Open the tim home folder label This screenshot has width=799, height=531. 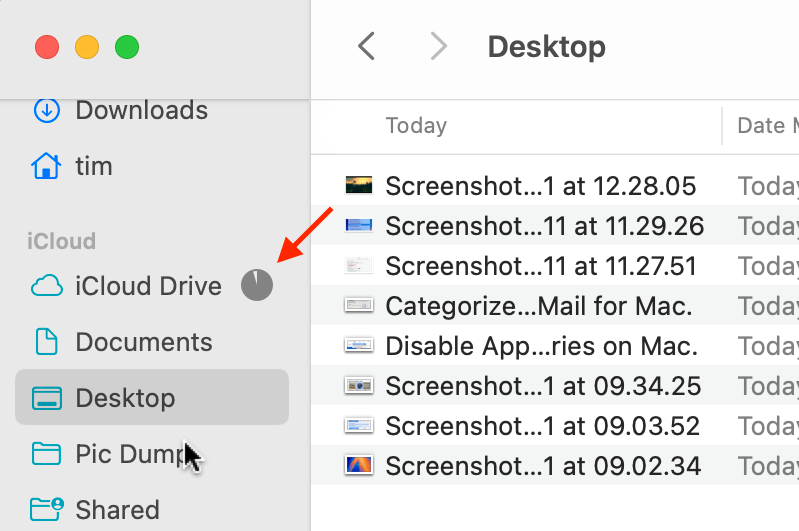pyautogui.click(x=94, y=166)
